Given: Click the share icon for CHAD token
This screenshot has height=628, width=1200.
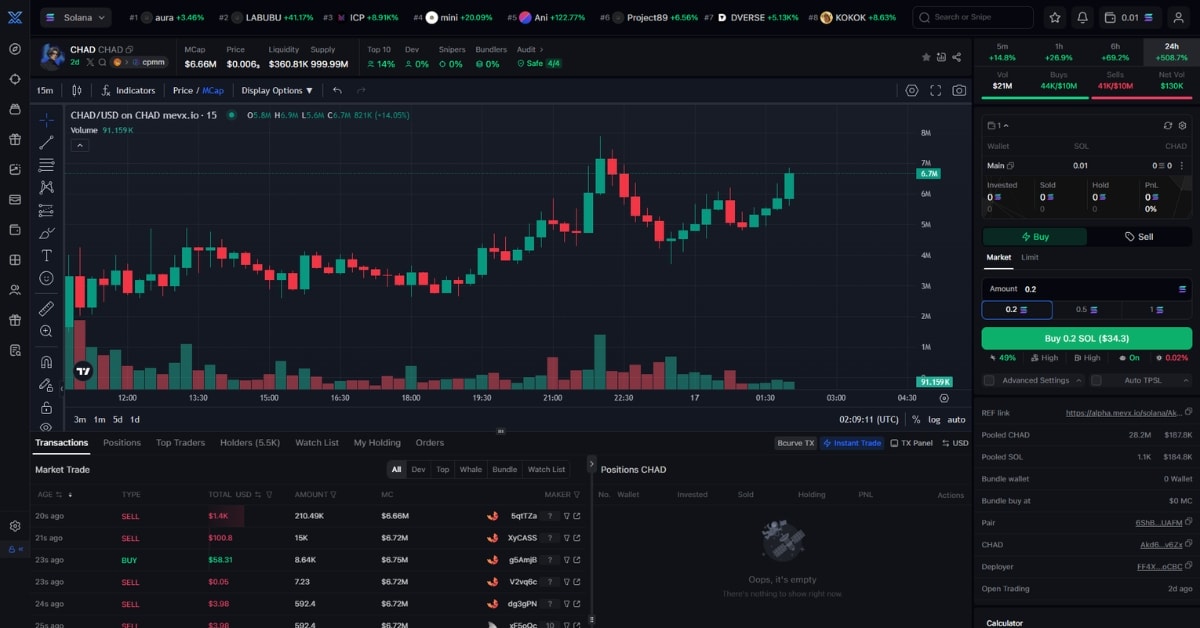Looking at the screenshot, I should click(x=957, y=57).
